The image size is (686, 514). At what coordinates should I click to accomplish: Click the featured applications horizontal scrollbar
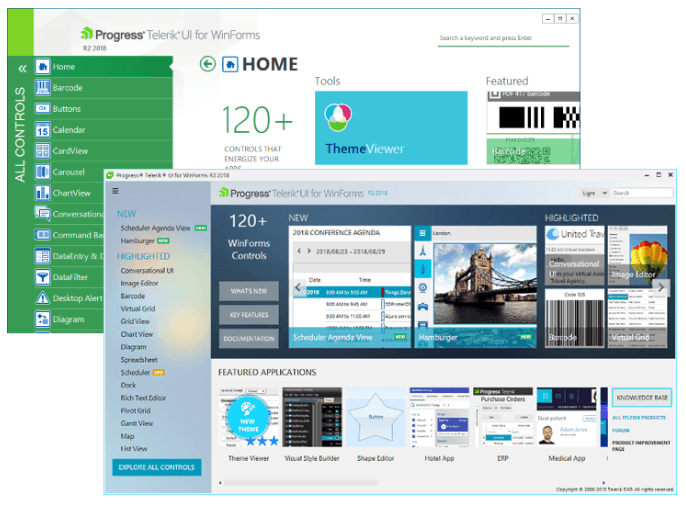tap(301, 483)
